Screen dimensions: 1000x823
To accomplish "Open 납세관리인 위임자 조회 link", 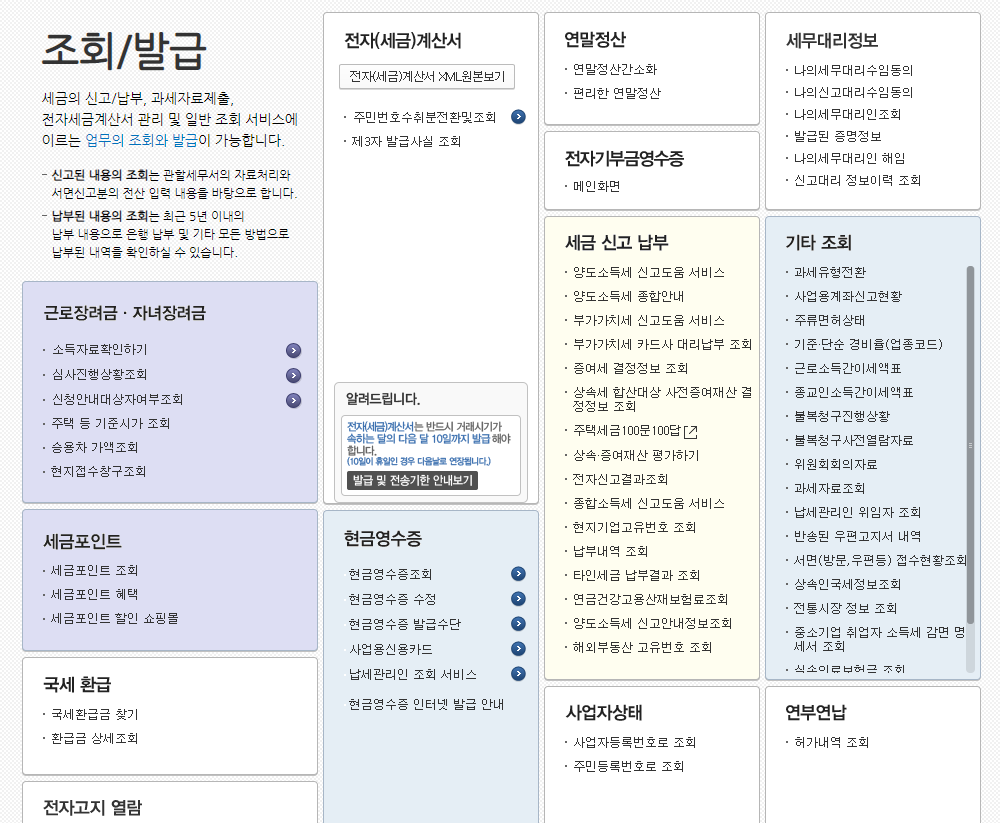I will pyautogui.click(x=857, y=512).
